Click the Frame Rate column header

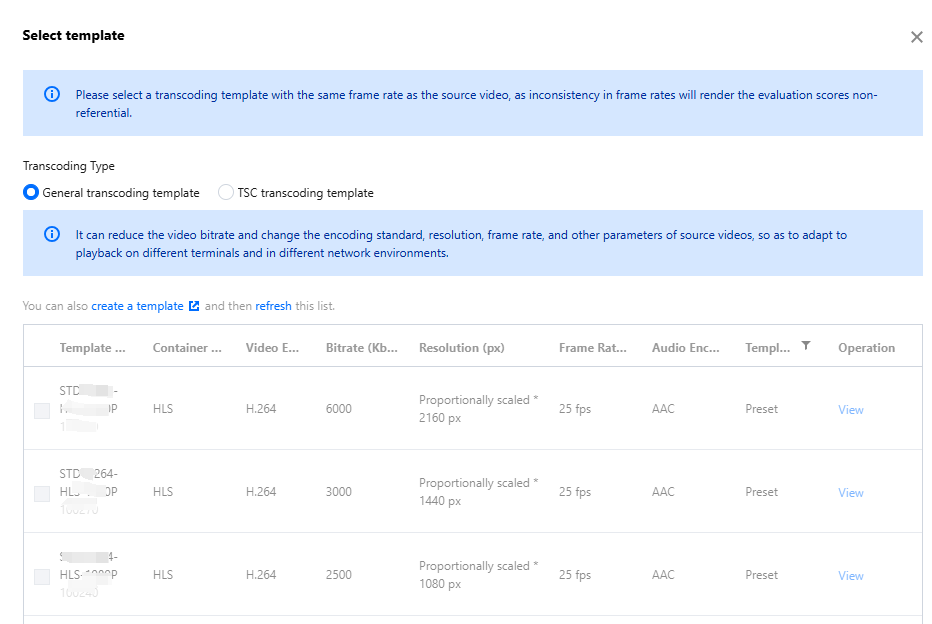[593, 348]
